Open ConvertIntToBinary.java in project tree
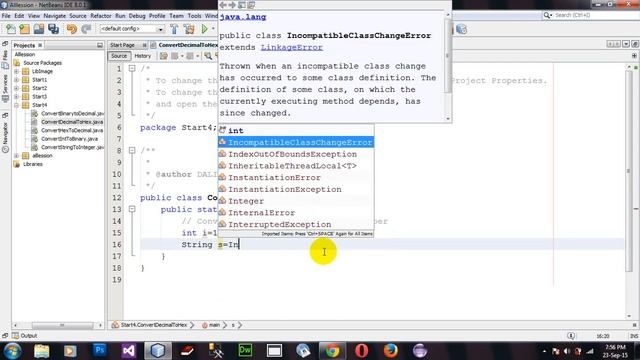This screenshot has height=360, width=640. pyautogui.click(x=69, y=139)
